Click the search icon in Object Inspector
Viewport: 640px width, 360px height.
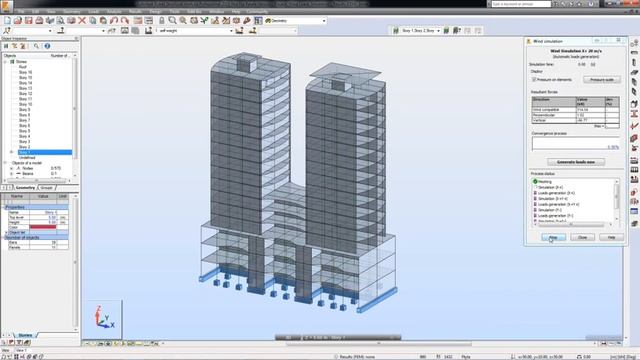(x=36, y=46)
